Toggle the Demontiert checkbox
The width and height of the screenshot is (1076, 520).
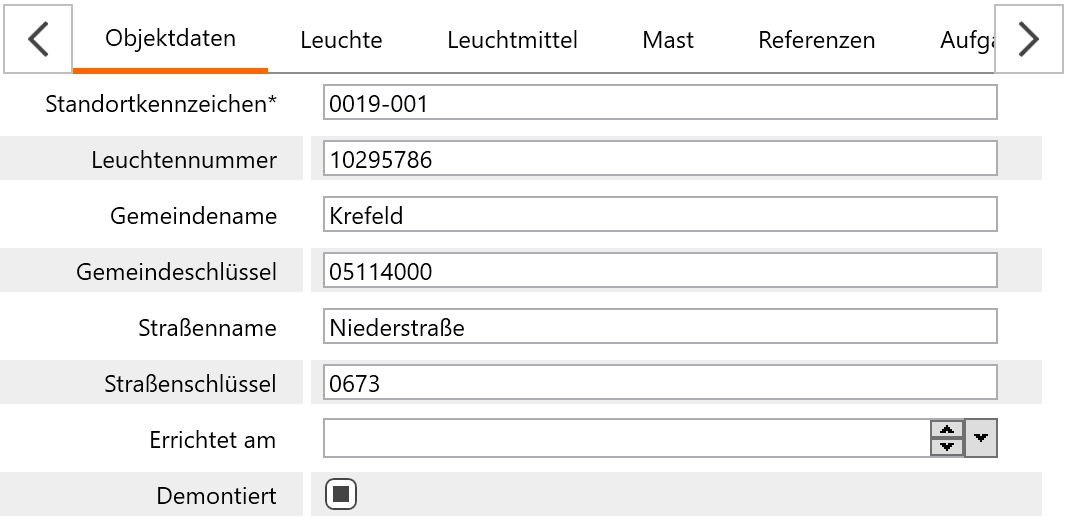coord(342,494)
